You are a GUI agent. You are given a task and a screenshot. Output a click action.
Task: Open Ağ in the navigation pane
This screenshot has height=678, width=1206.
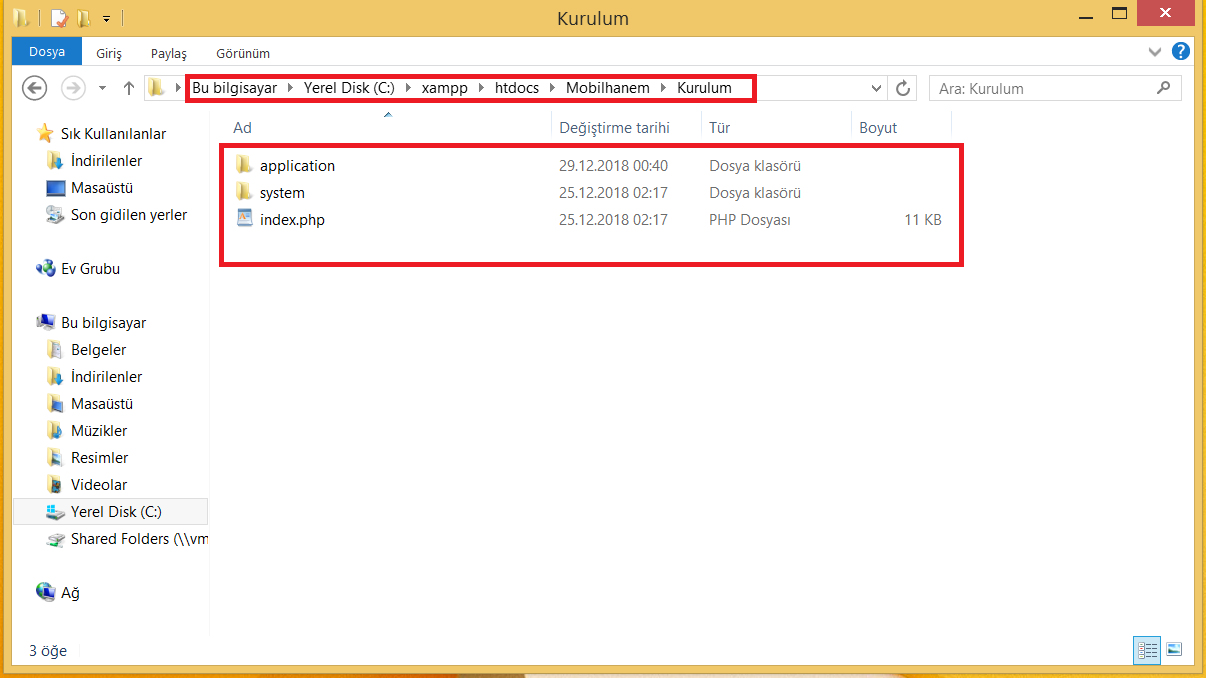(x=70, y=593)
